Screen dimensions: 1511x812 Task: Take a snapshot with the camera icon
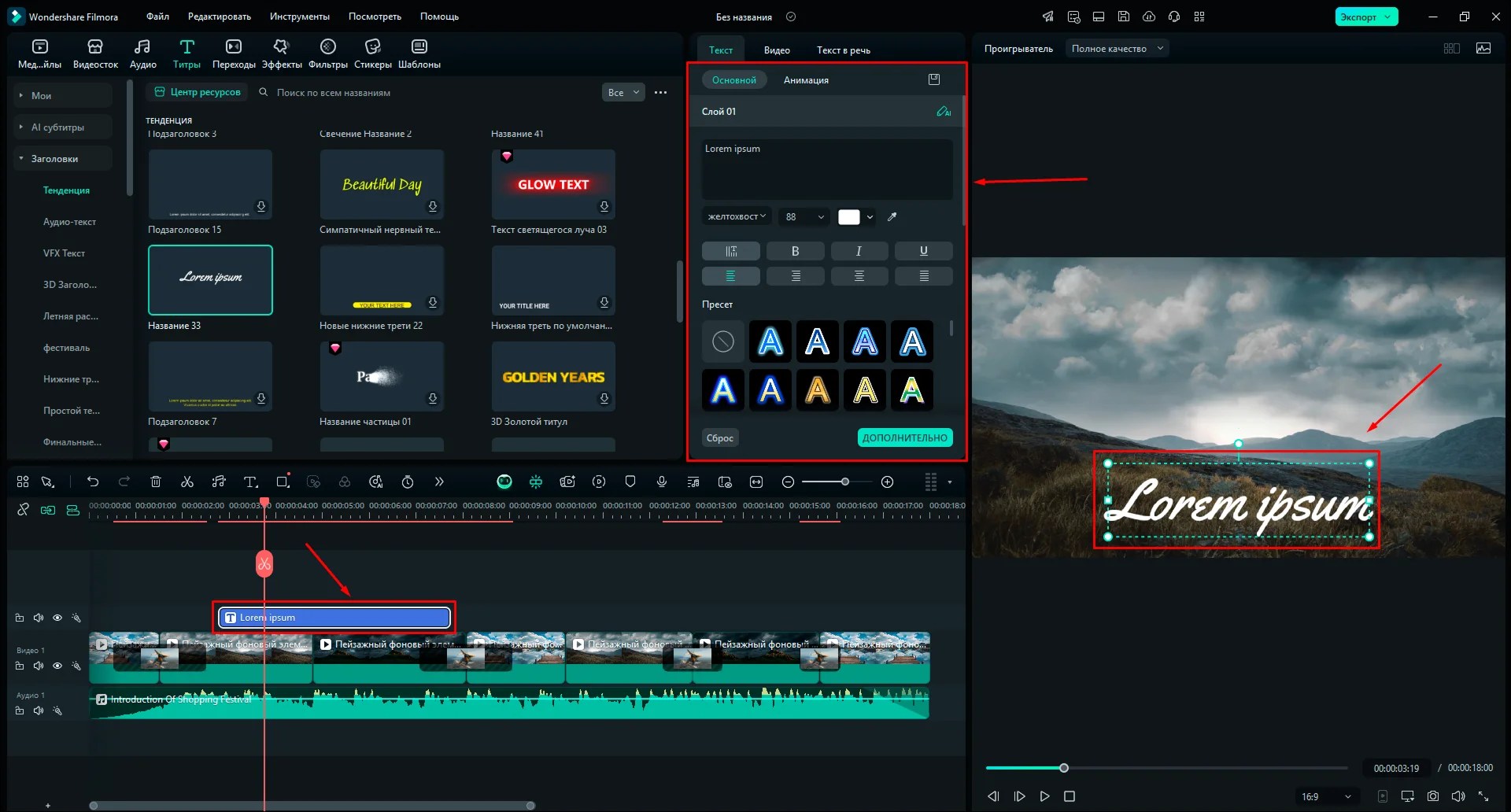coord(1433,796)
